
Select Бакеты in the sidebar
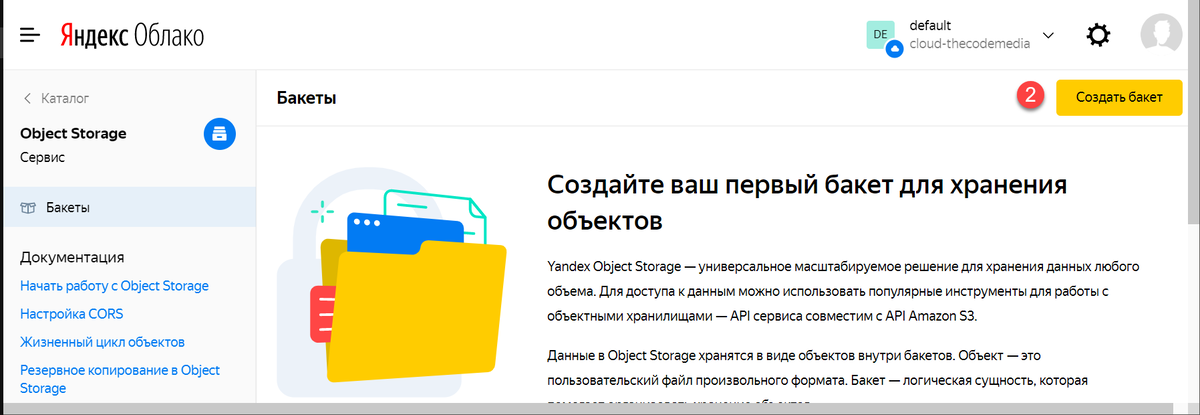[128, 208]
